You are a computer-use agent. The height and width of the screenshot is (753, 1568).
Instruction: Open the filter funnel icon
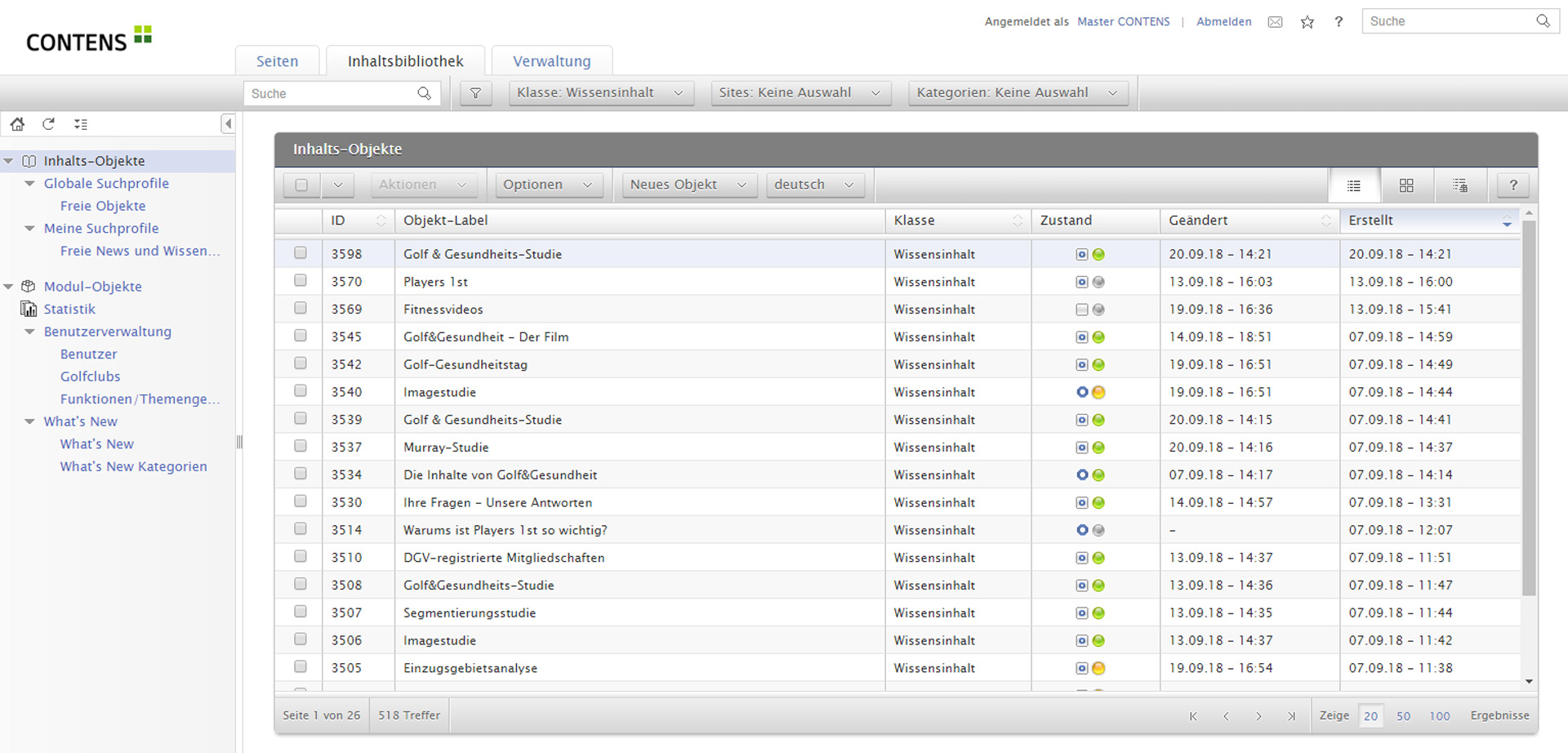(475, 93)
